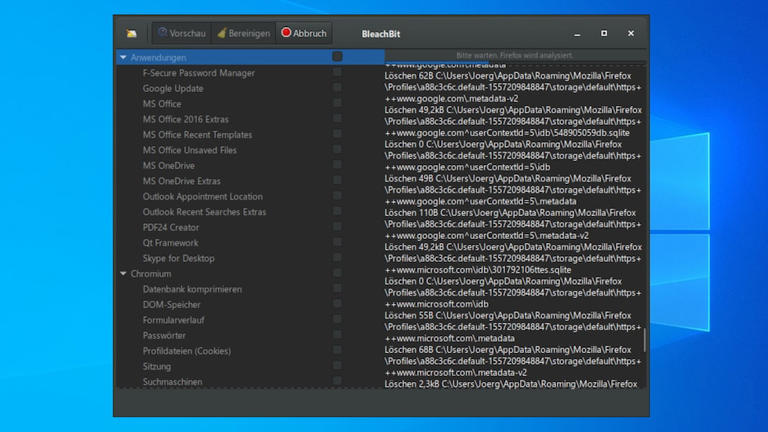This screenshot has width=768, height=432.
Task: Select Datenbank komprimieren under Chromium
Action: point(192,289)
